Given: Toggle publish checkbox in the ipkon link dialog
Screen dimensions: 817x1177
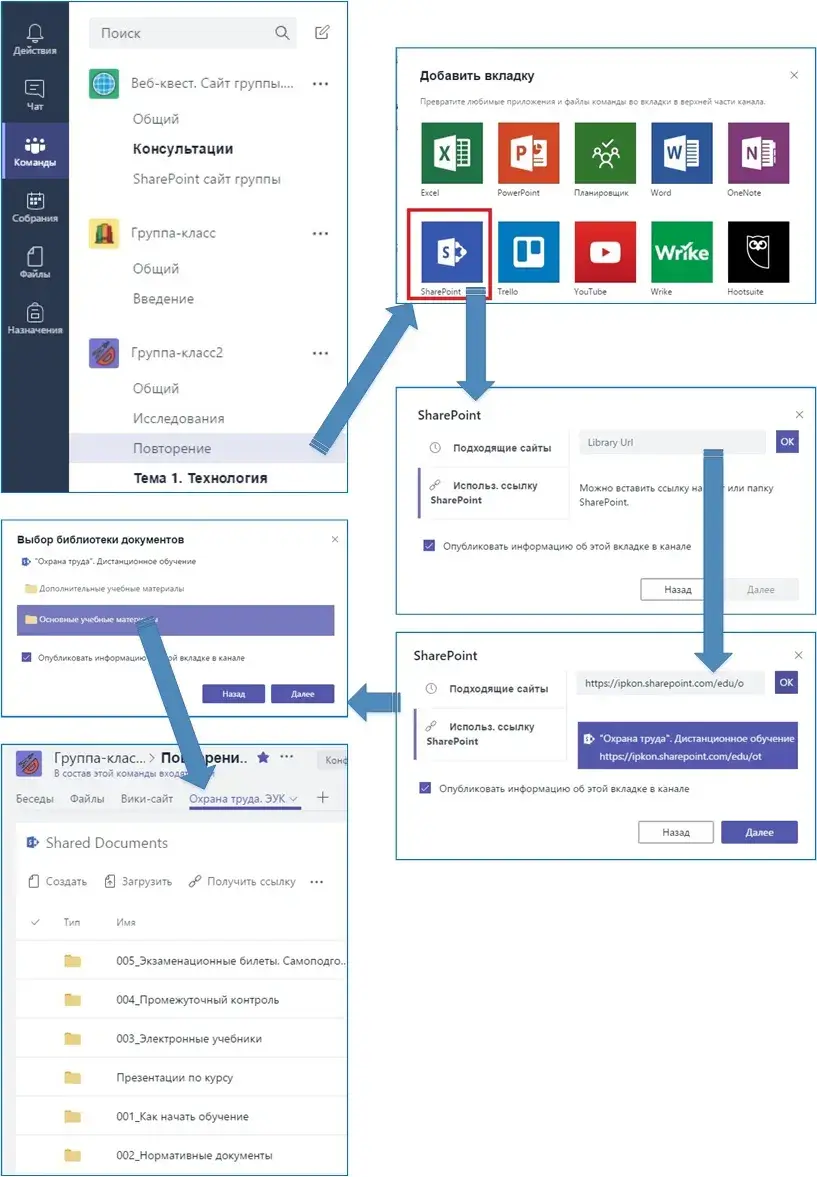Looking at the screenshot, I should click(x=426, y=788).
